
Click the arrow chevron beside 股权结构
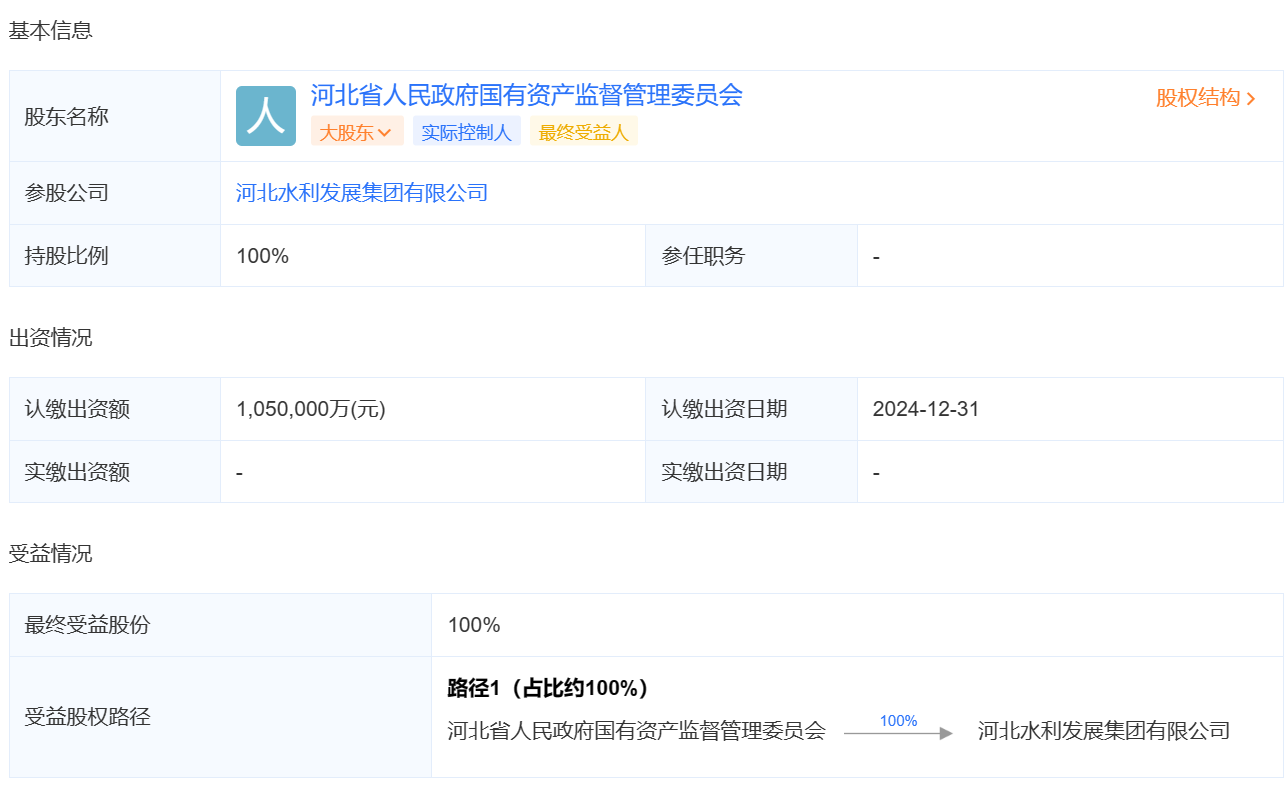coord(1251,99)
